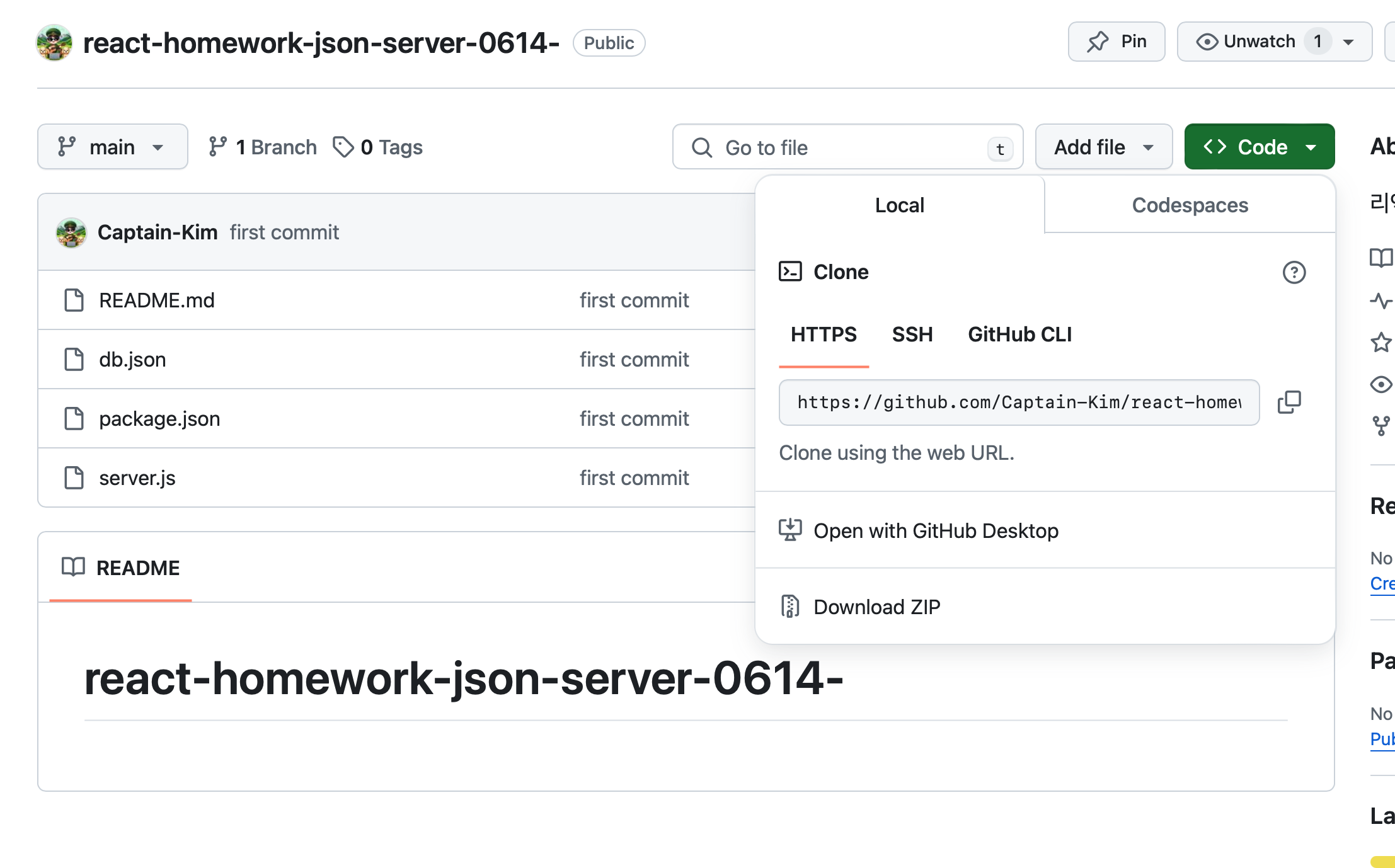This screenshot has width=1395, height=868.
Task: Open the Add file dropdown
Action: (1103, 147)
